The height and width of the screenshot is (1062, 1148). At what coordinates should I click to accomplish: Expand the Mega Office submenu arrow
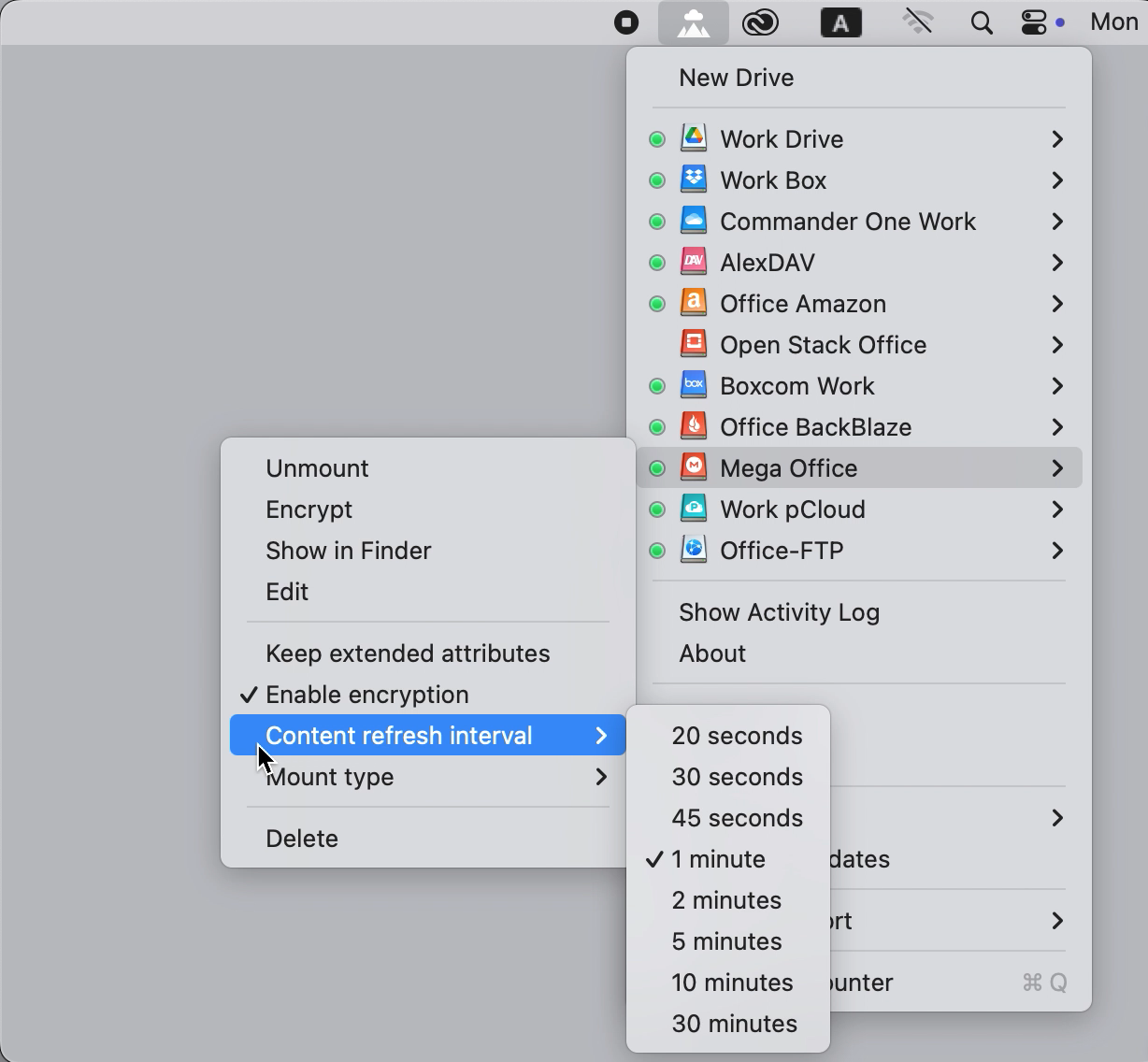click(x=1057, y=468)
